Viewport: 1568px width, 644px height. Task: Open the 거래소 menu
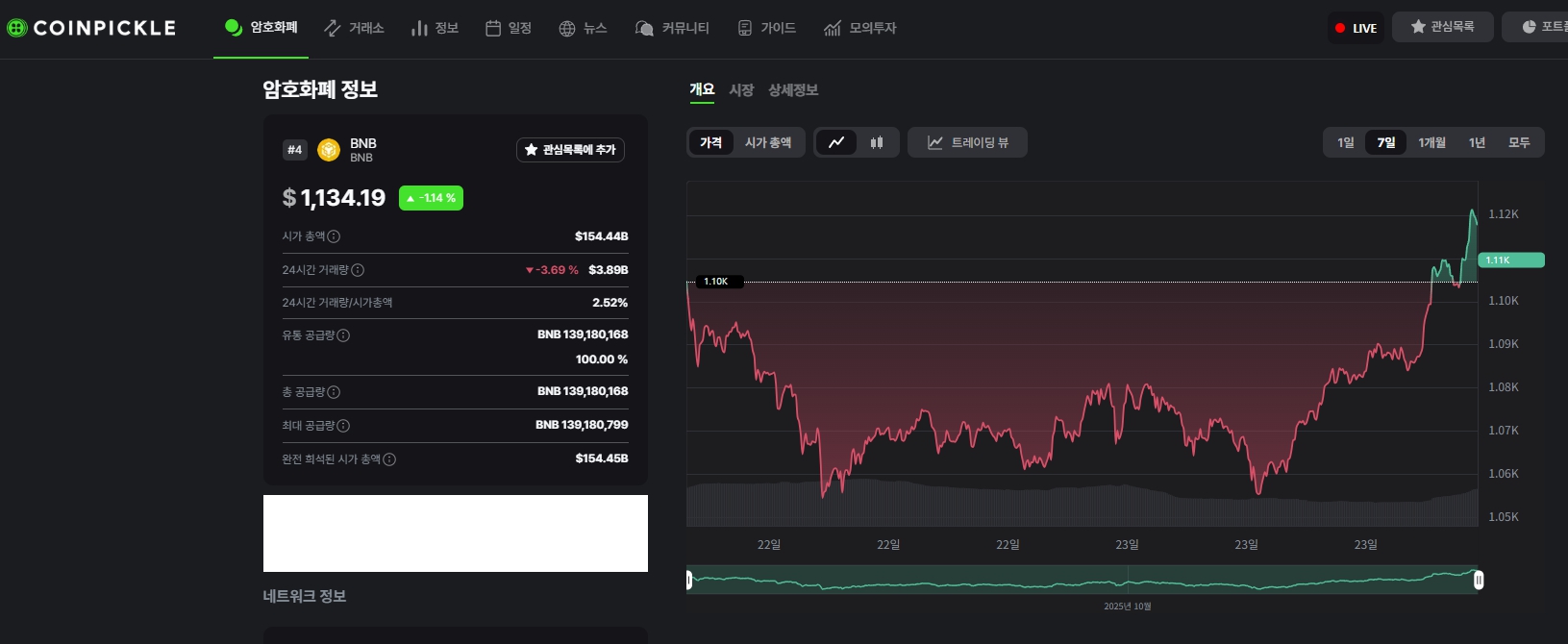pos(354,28)
